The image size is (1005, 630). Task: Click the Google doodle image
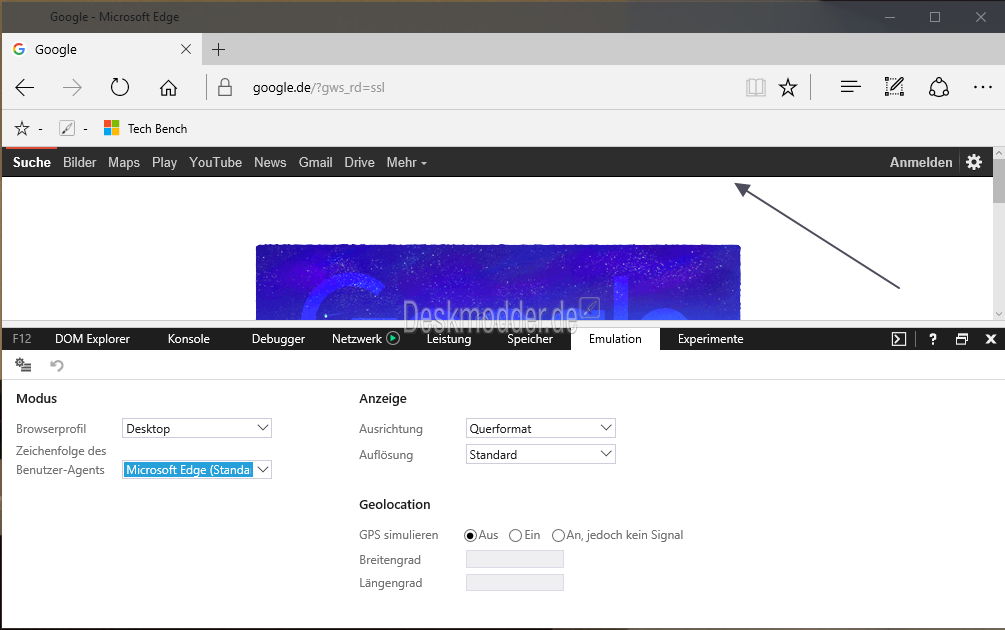coord(498,282)
